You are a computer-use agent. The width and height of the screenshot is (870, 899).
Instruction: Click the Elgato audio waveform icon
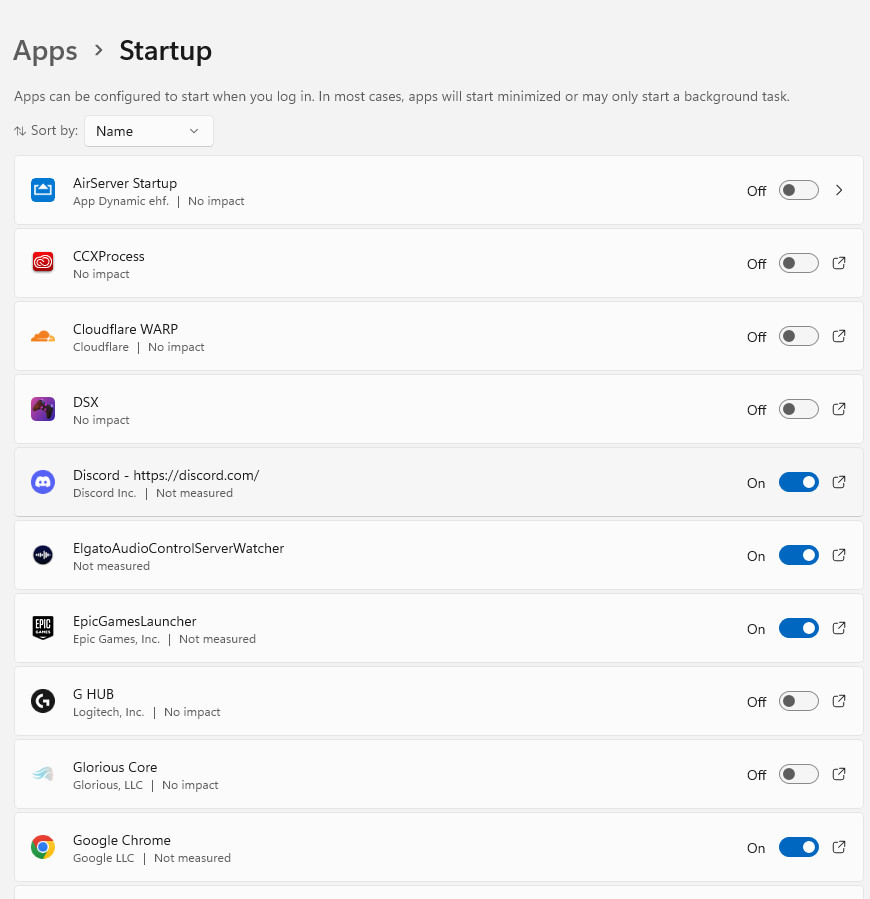click(x=43, y=555)
